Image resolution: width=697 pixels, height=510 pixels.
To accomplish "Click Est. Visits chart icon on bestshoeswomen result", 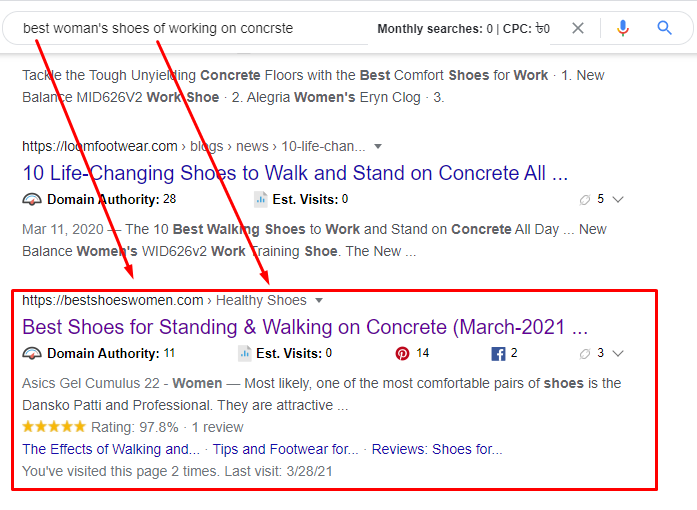I will [245, 353].
